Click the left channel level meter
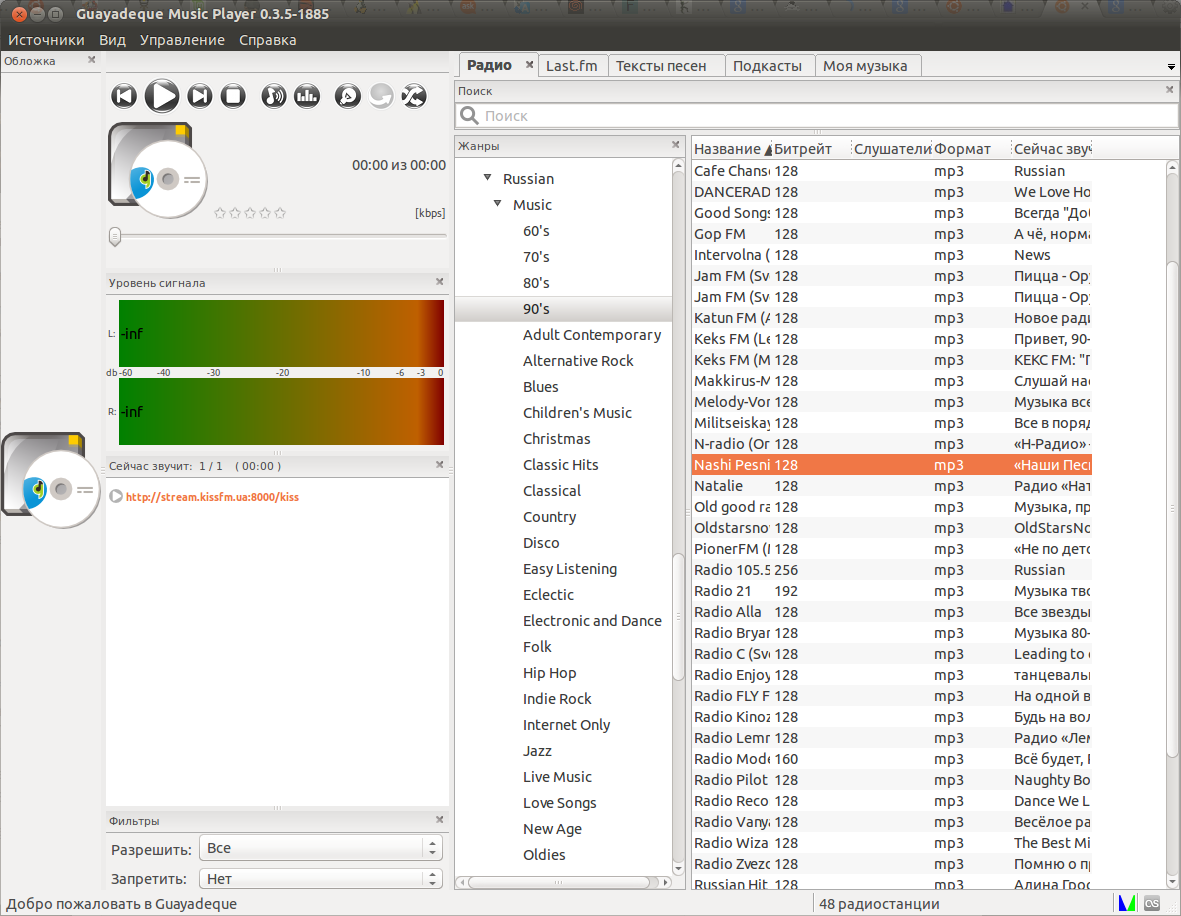The height and width of the screenshot is (916, 1181). 281,333
